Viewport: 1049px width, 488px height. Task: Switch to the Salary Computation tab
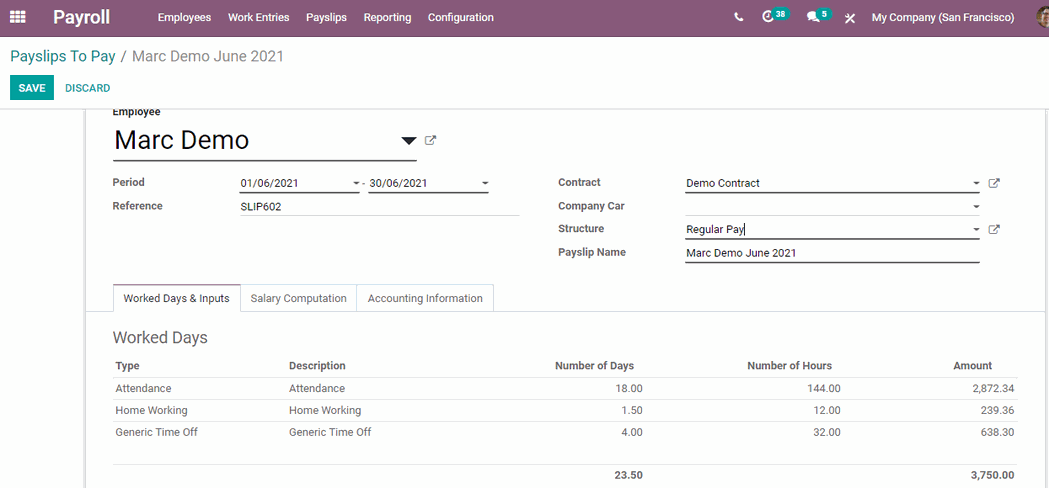[298, 298]
